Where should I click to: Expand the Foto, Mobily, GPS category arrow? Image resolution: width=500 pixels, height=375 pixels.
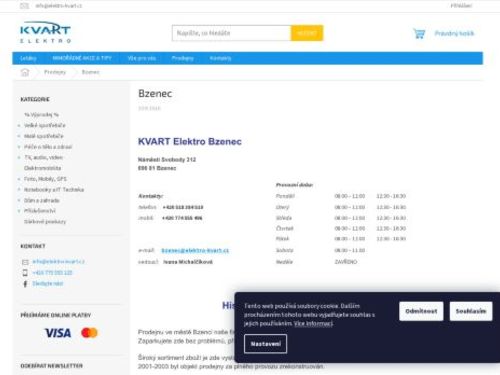19,179
